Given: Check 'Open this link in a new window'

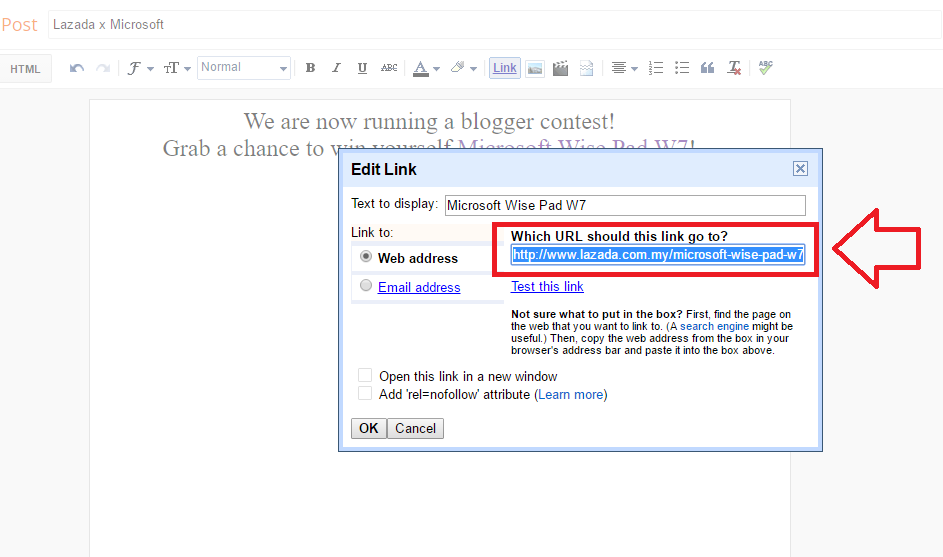Looking at the screenshot, I should point(366,376).
